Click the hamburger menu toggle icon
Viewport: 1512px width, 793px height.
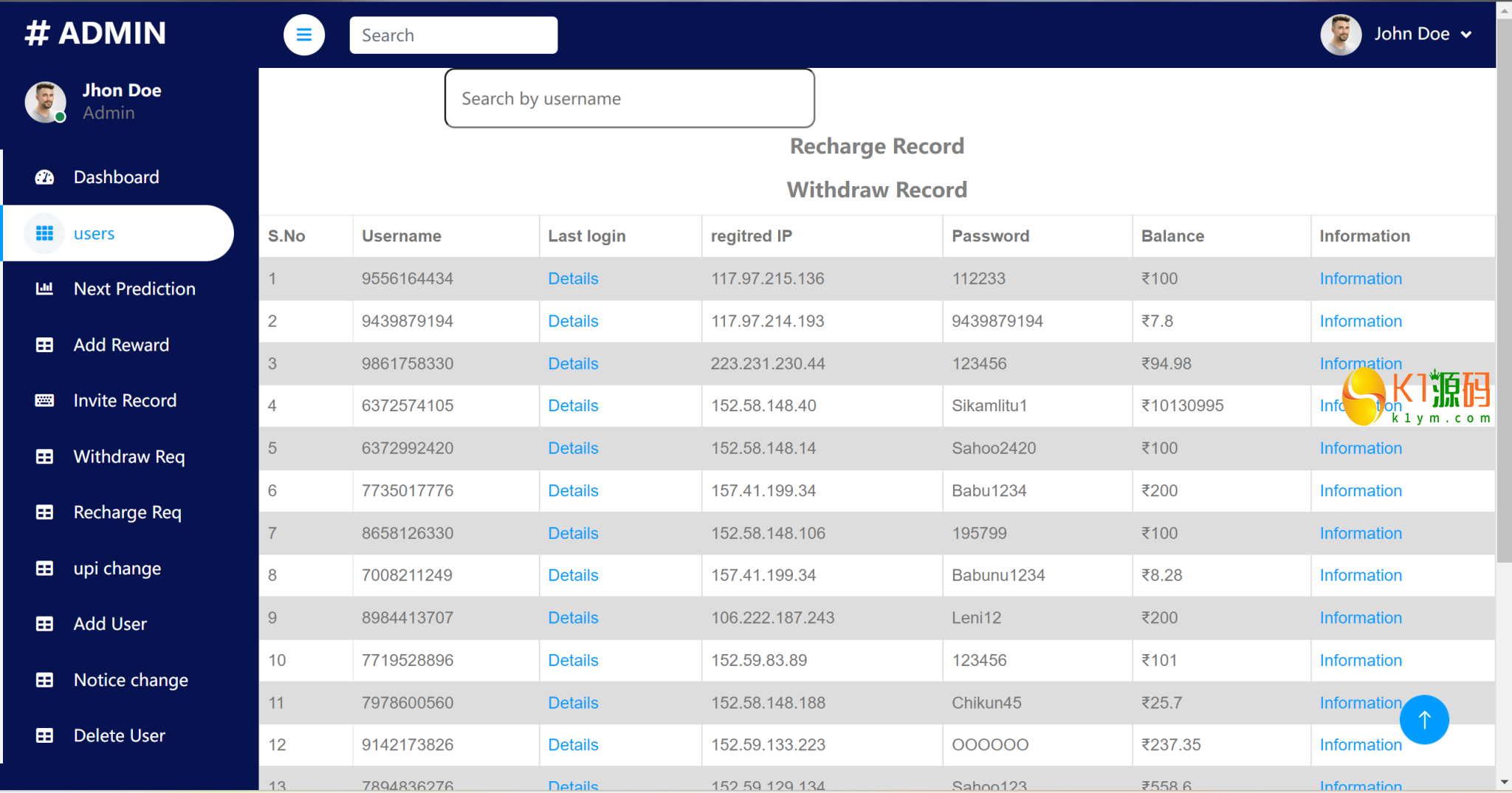coord(303,35)
